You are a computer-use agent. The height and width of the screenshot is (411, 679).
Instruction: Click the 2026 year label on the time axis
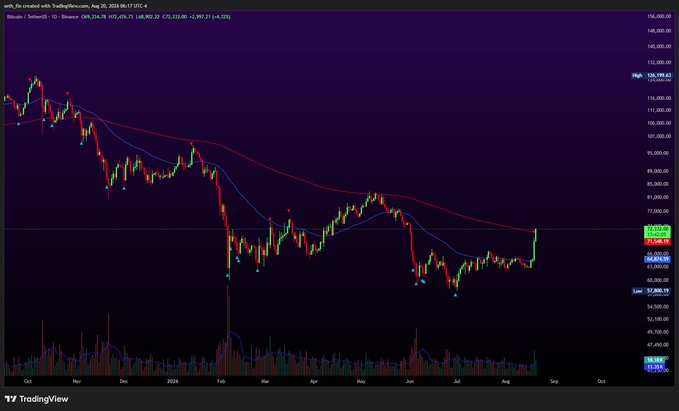[173, 382]
